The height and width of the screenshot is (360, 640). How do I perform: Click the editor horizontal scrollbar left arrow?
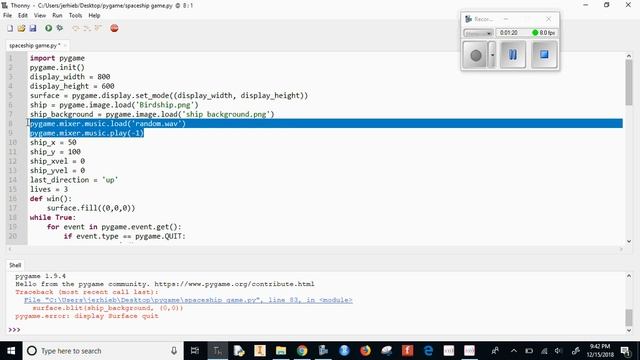pos(10,249)
